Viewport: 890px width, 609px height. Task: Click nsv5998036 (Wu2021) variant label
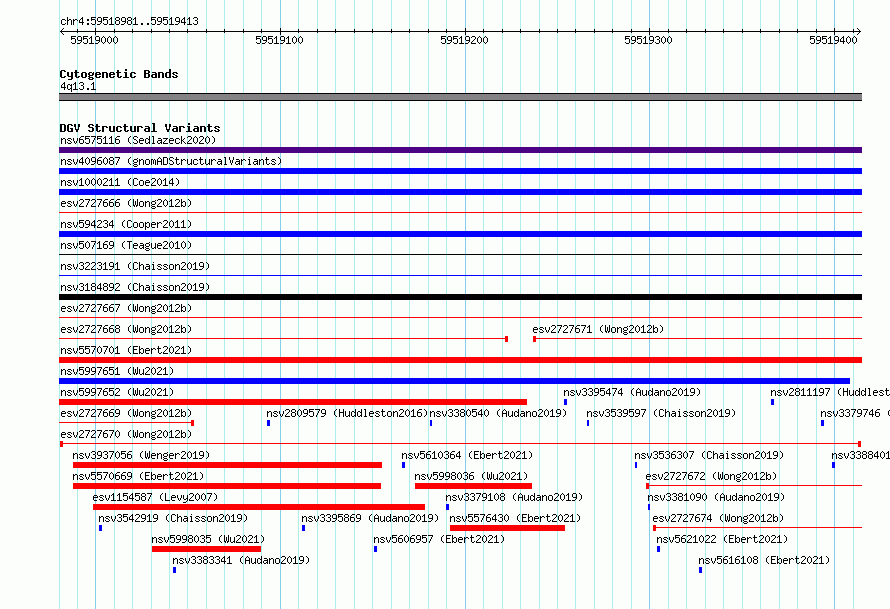(x=471, y=476)
